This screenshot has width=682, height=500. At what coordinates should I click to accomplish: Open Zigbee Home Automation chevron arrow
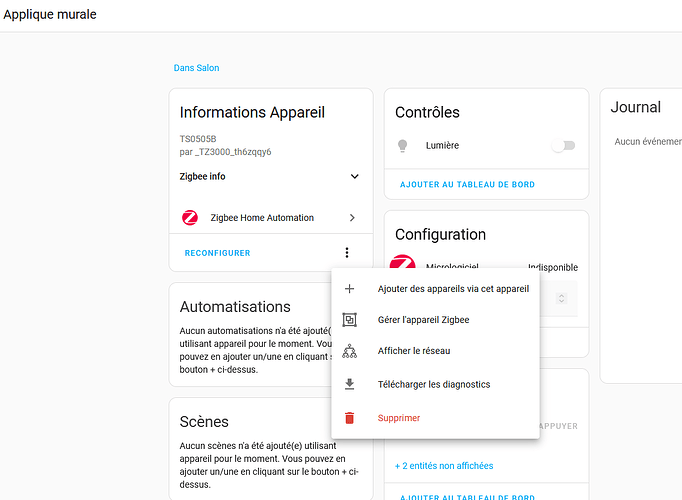352,217
